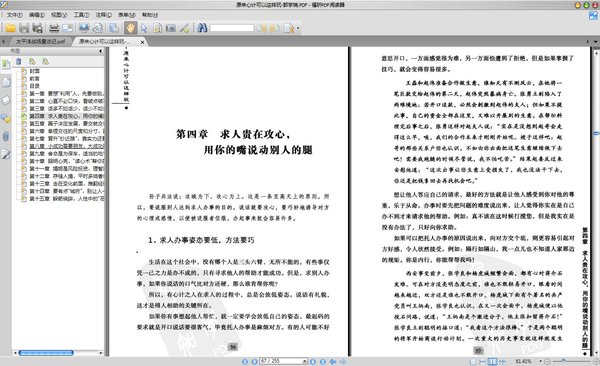Go to the first page button
Screen dimensions: 600x366
245,361
